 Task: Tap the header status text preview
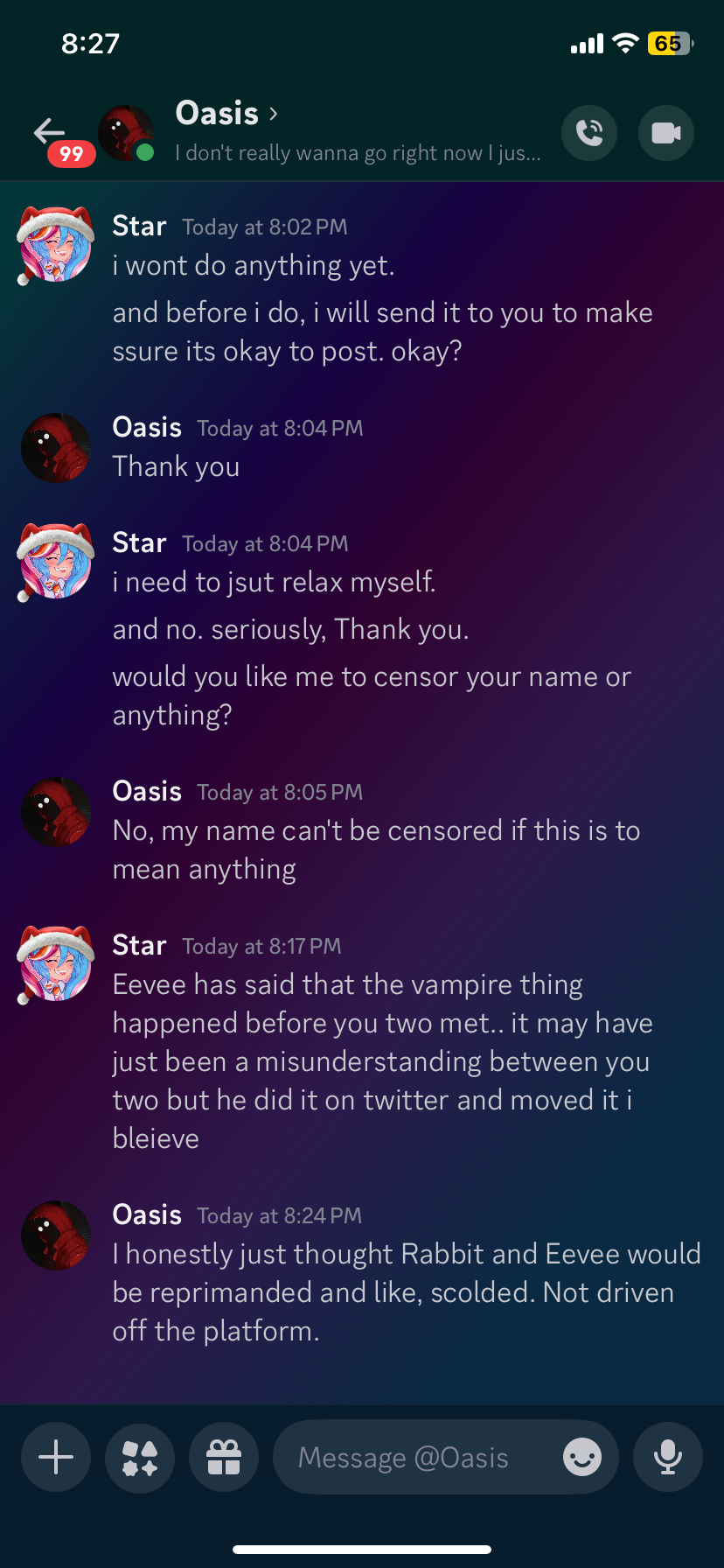tap(358, 153)
